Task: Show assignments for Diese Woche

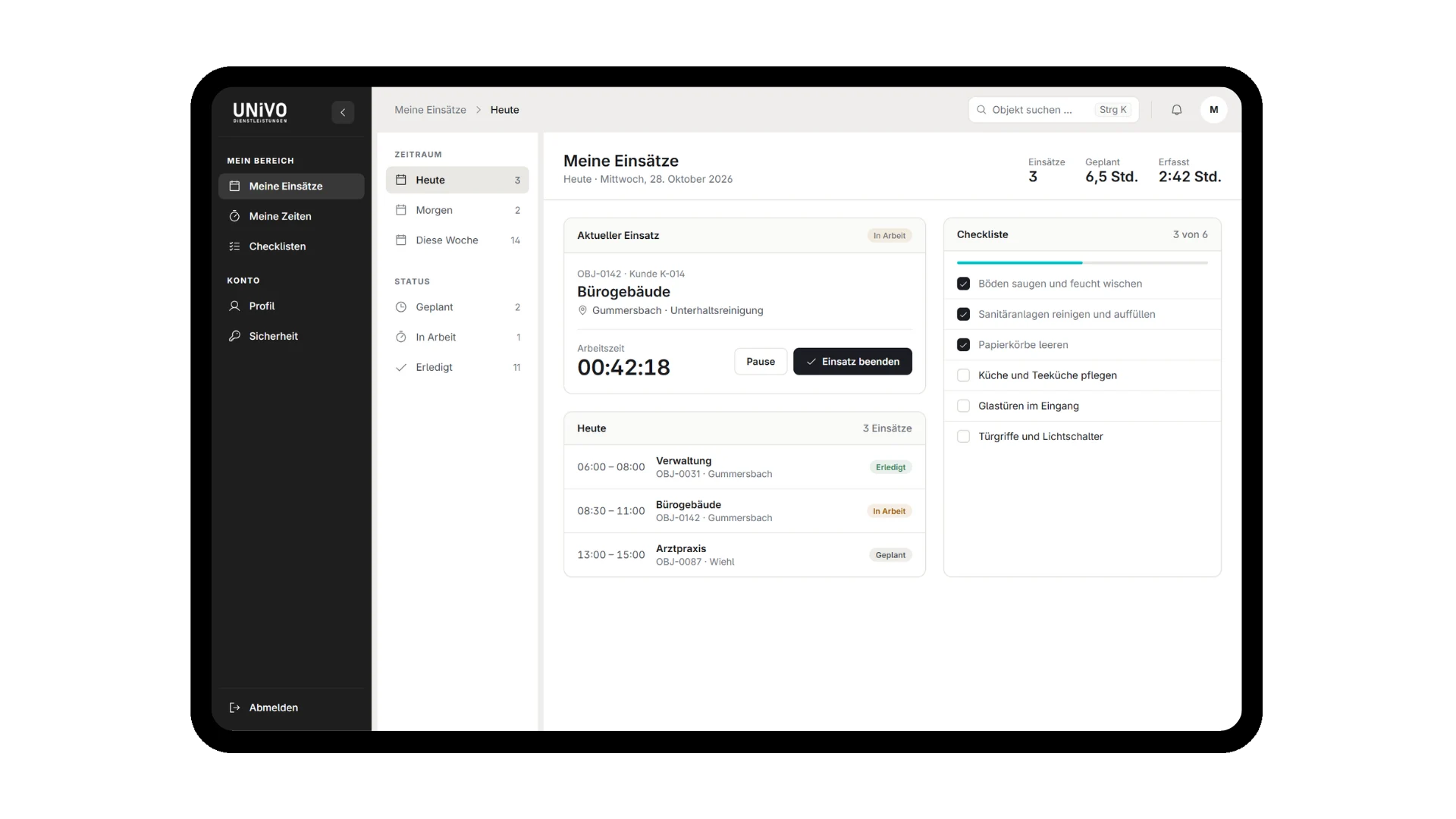Action: pos(457,240)
